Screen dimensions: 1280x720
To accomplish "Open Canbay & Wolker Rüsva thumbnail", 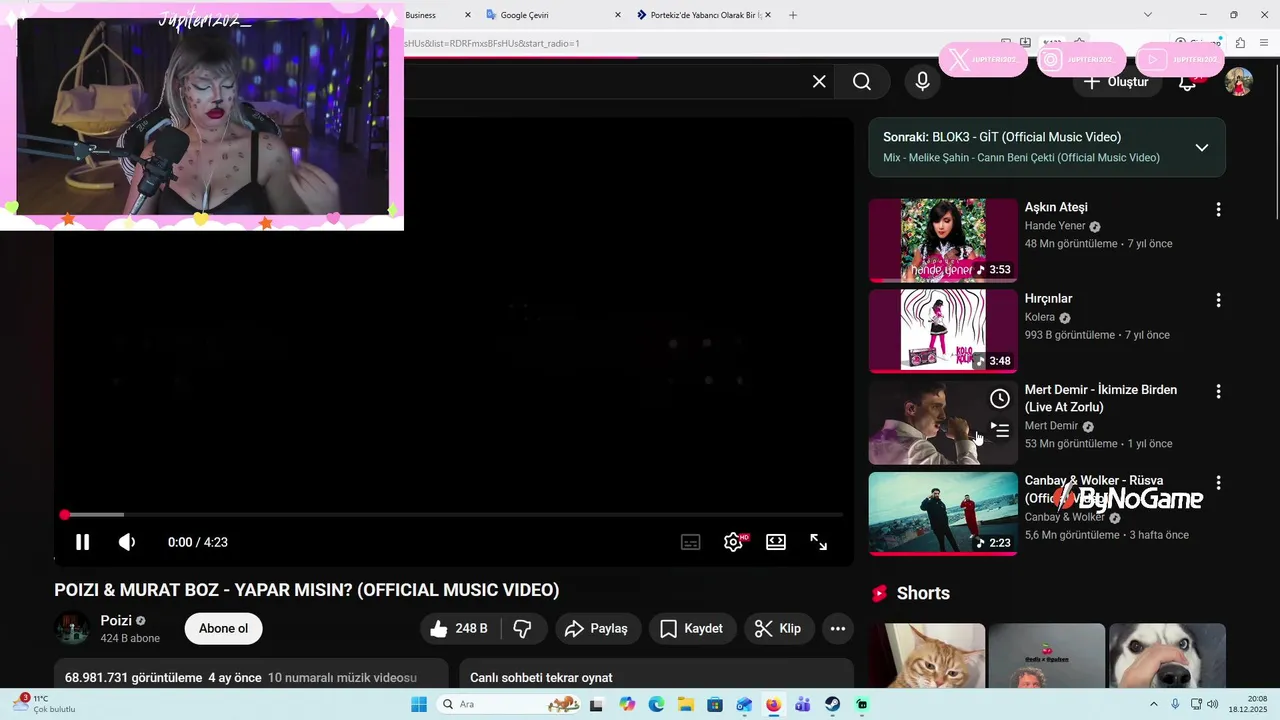I will pos(943,513).
